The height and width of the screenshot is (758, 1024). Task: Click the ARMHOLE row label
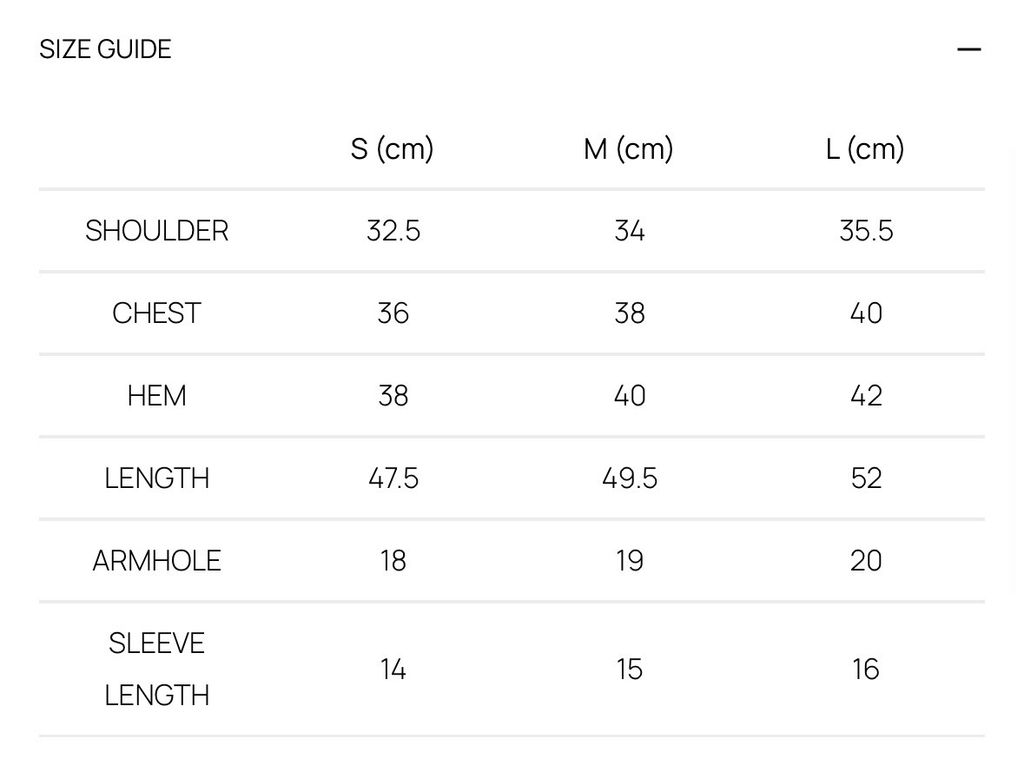157,561
